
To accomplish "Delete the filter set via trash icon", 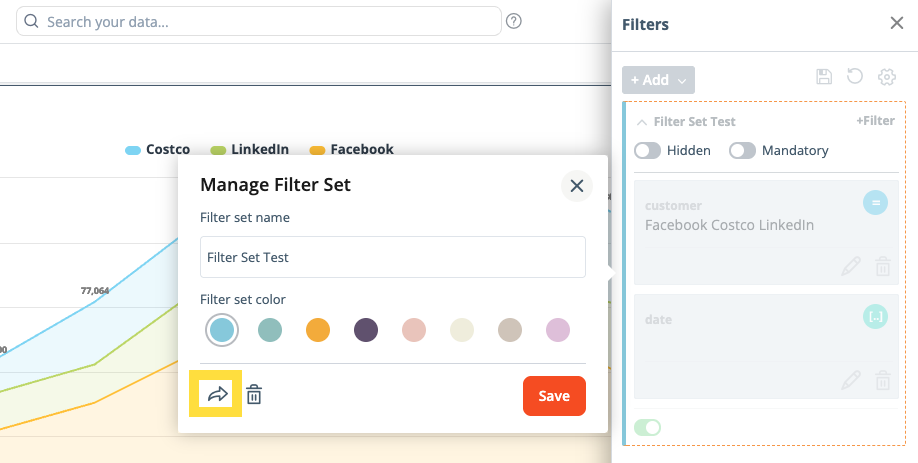I will (255, 395).
